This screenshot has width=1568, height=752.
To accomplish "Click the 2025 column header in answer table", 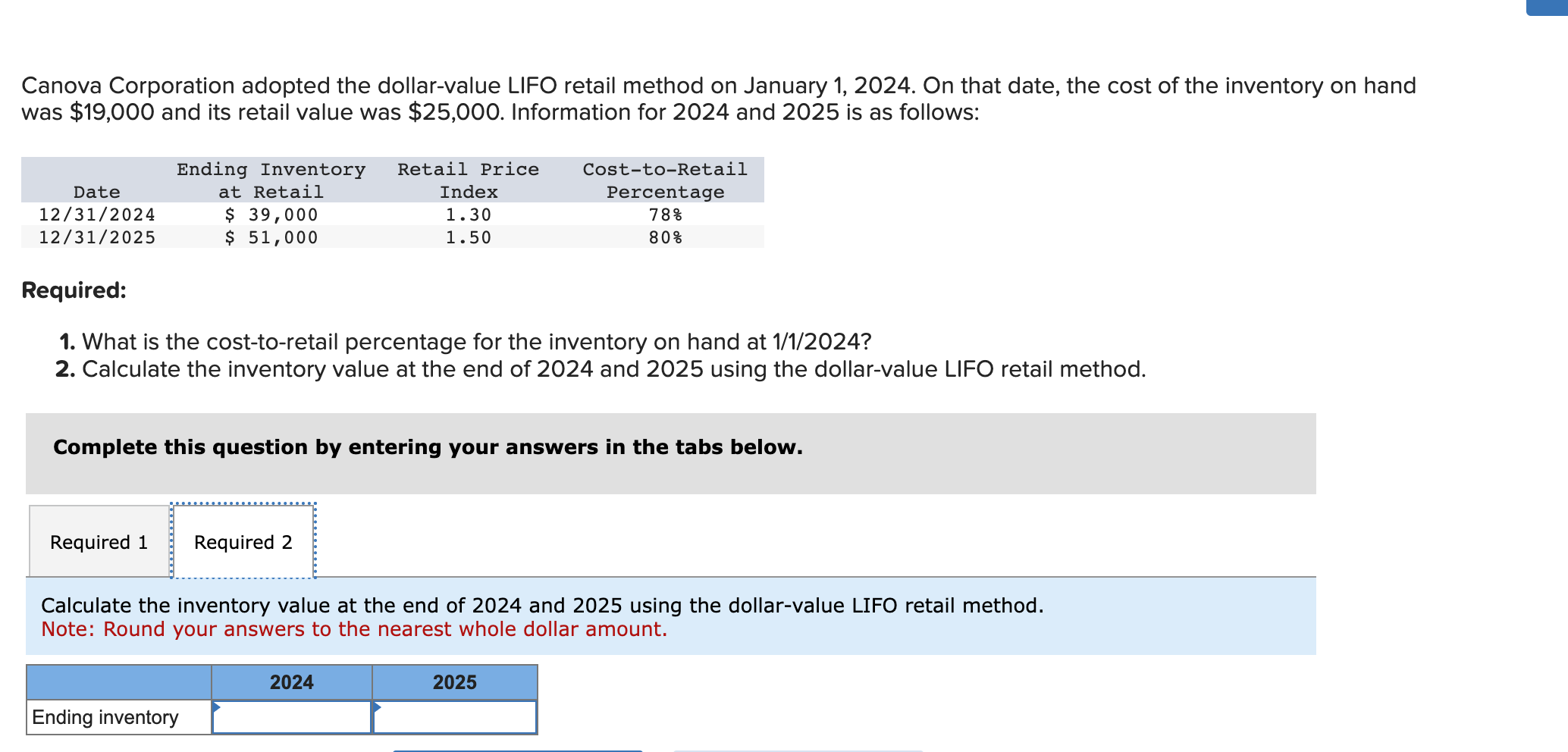I will [x=455, y=682].
